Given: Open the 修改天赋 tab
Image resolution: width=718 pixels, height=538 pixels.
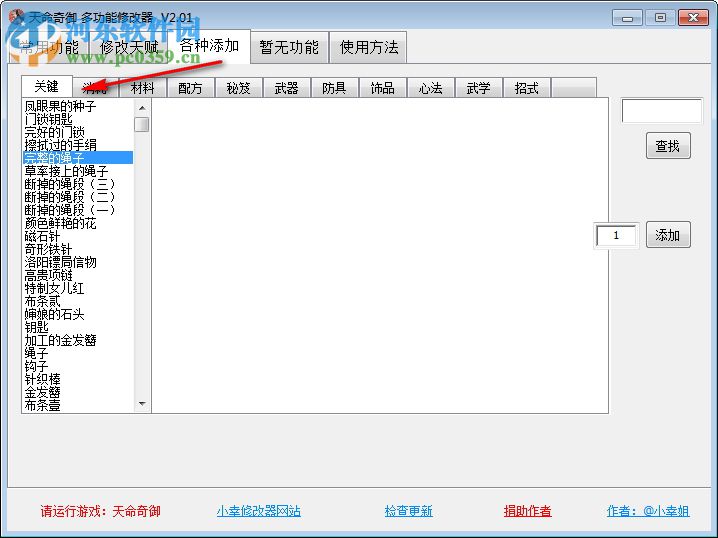Looking at the screenshot, I should [x=129, y=47].
